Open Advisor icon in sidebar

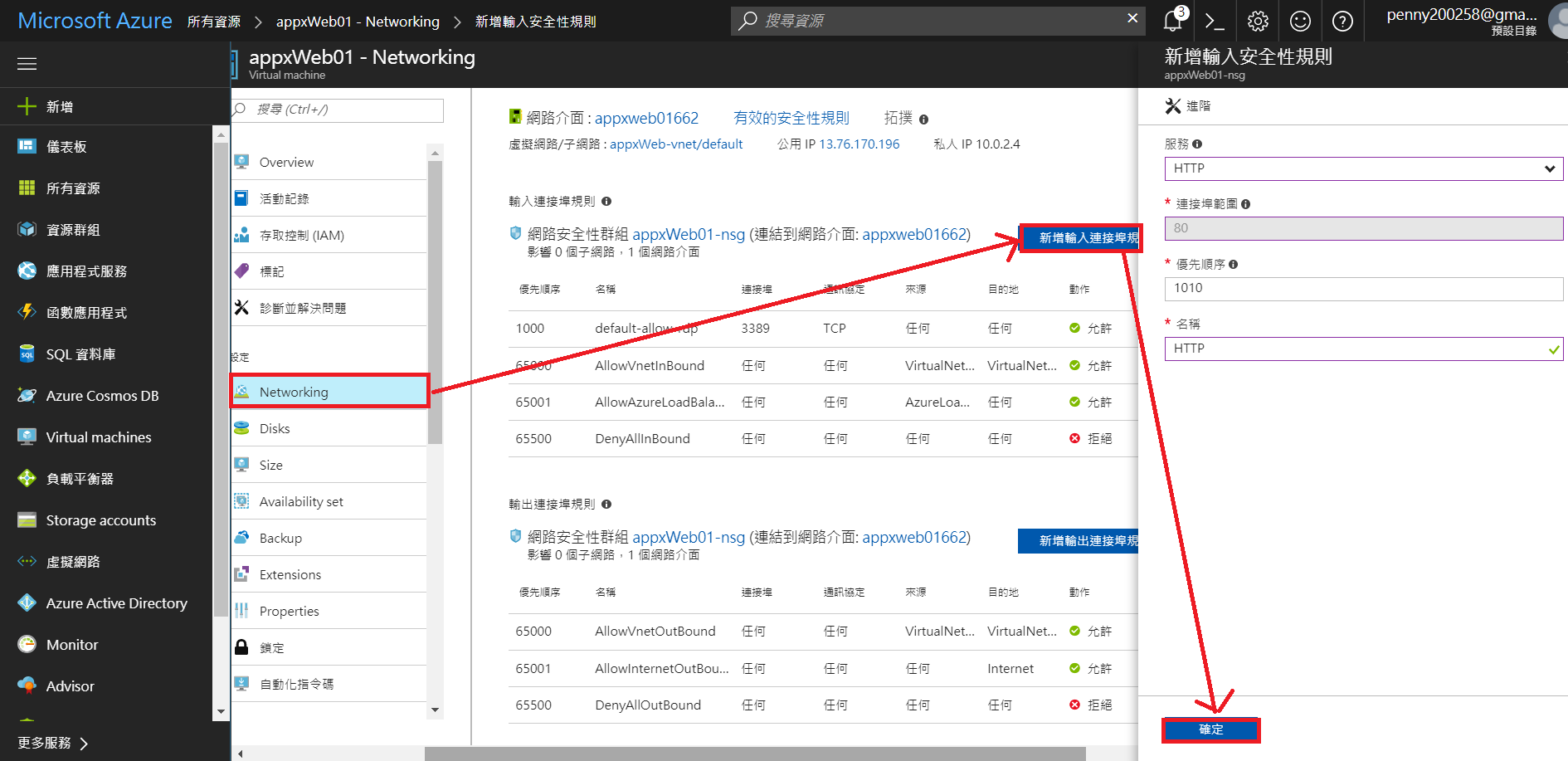[x=27, y=686]
